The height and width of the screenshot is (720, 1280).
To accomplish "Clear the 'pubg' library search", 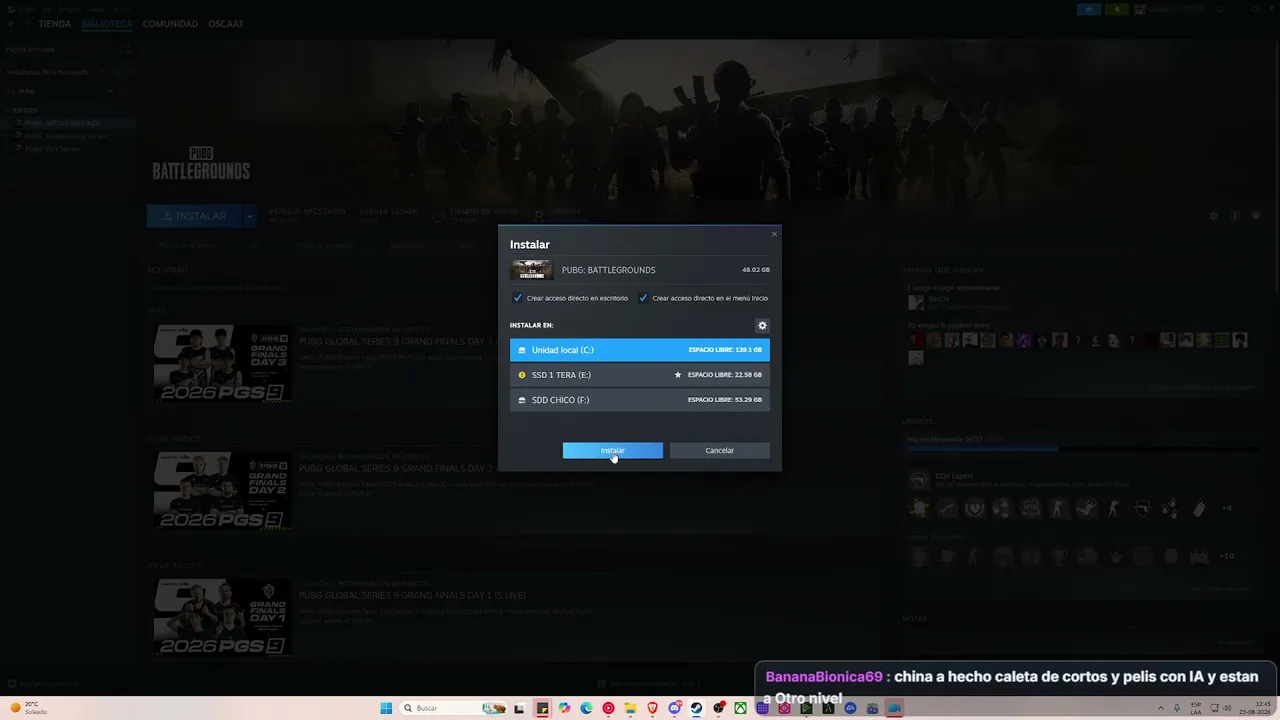I will (110, 91).
